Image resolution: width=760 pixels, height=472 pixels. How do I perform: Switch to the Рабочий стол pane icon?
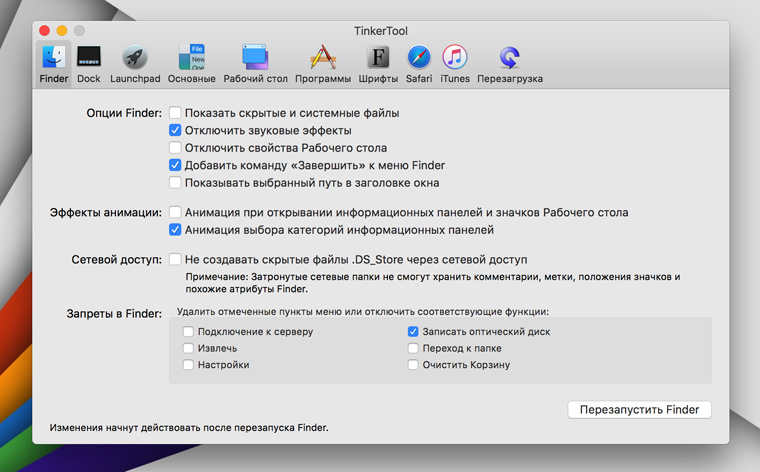pyautogui.click(x=255, y=58)
